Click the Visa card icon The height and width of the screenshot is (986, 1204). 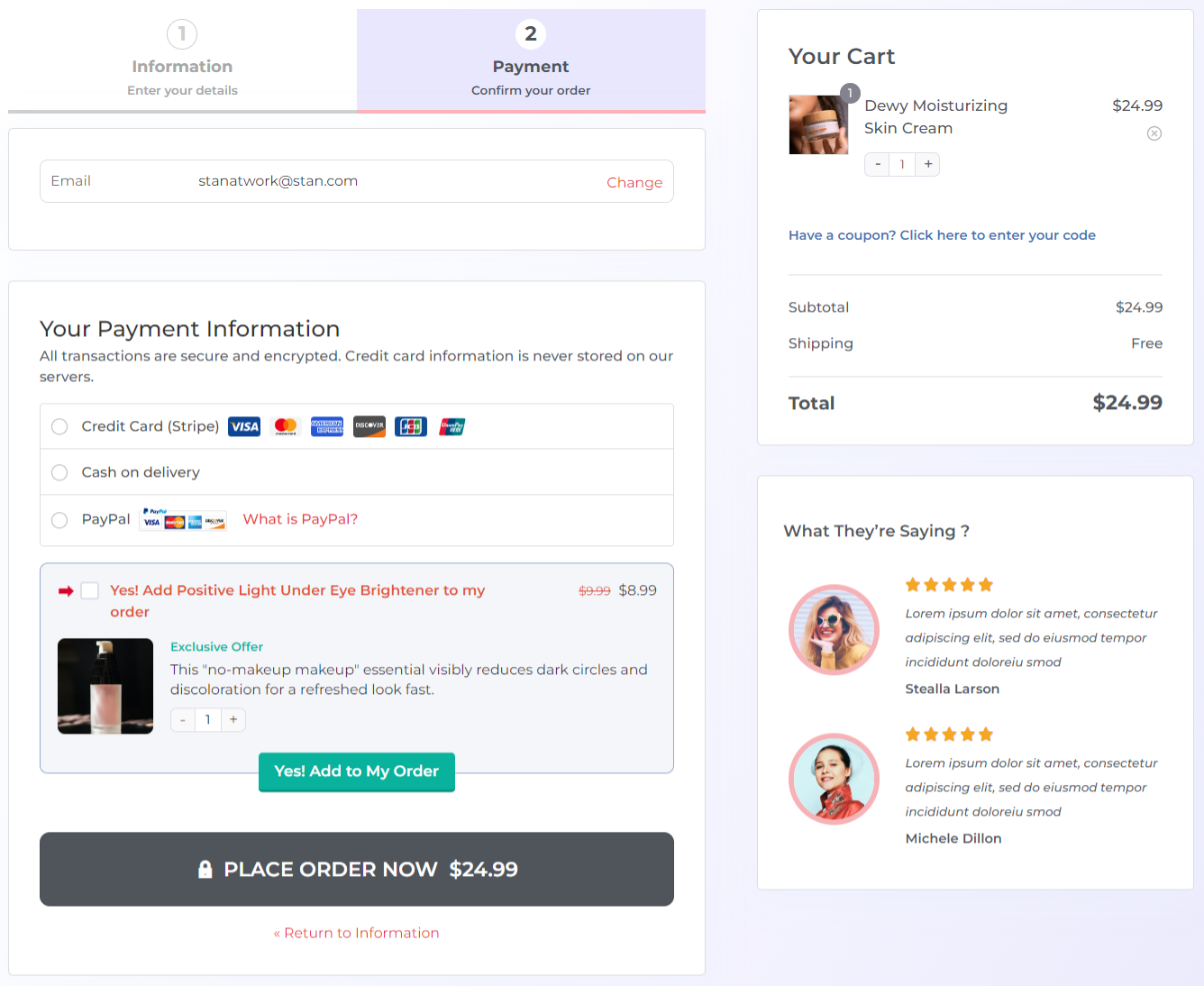click(244, 426)
